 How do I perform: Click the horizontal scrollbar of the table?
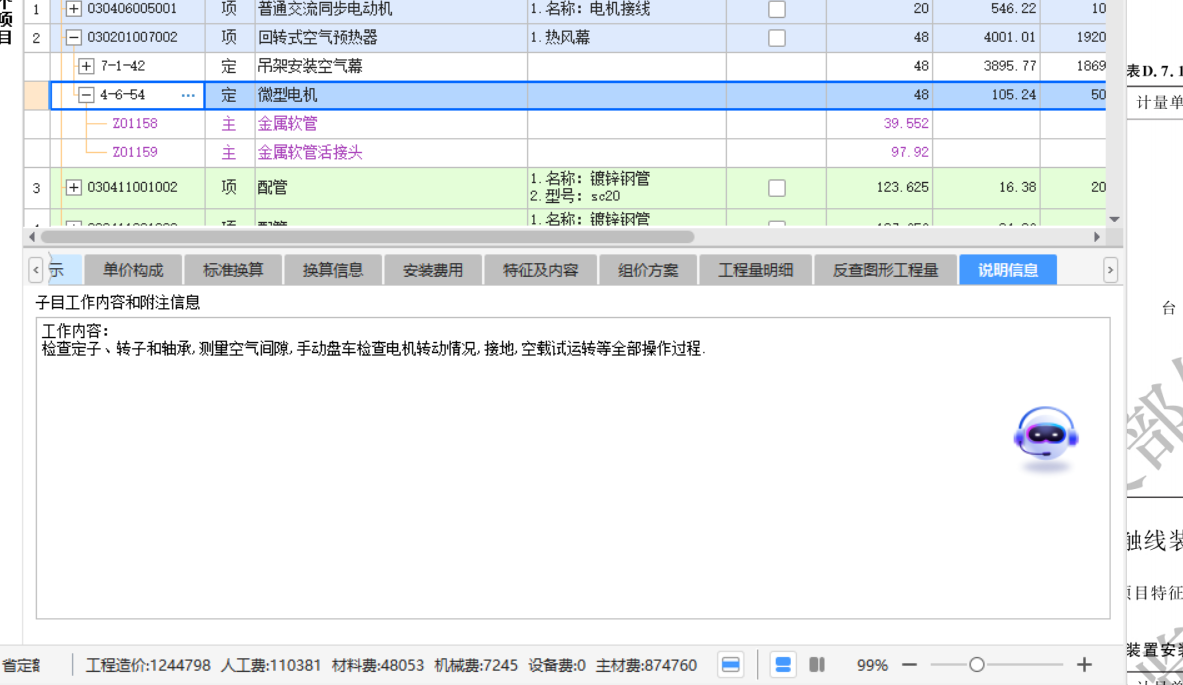coord(367,237)
